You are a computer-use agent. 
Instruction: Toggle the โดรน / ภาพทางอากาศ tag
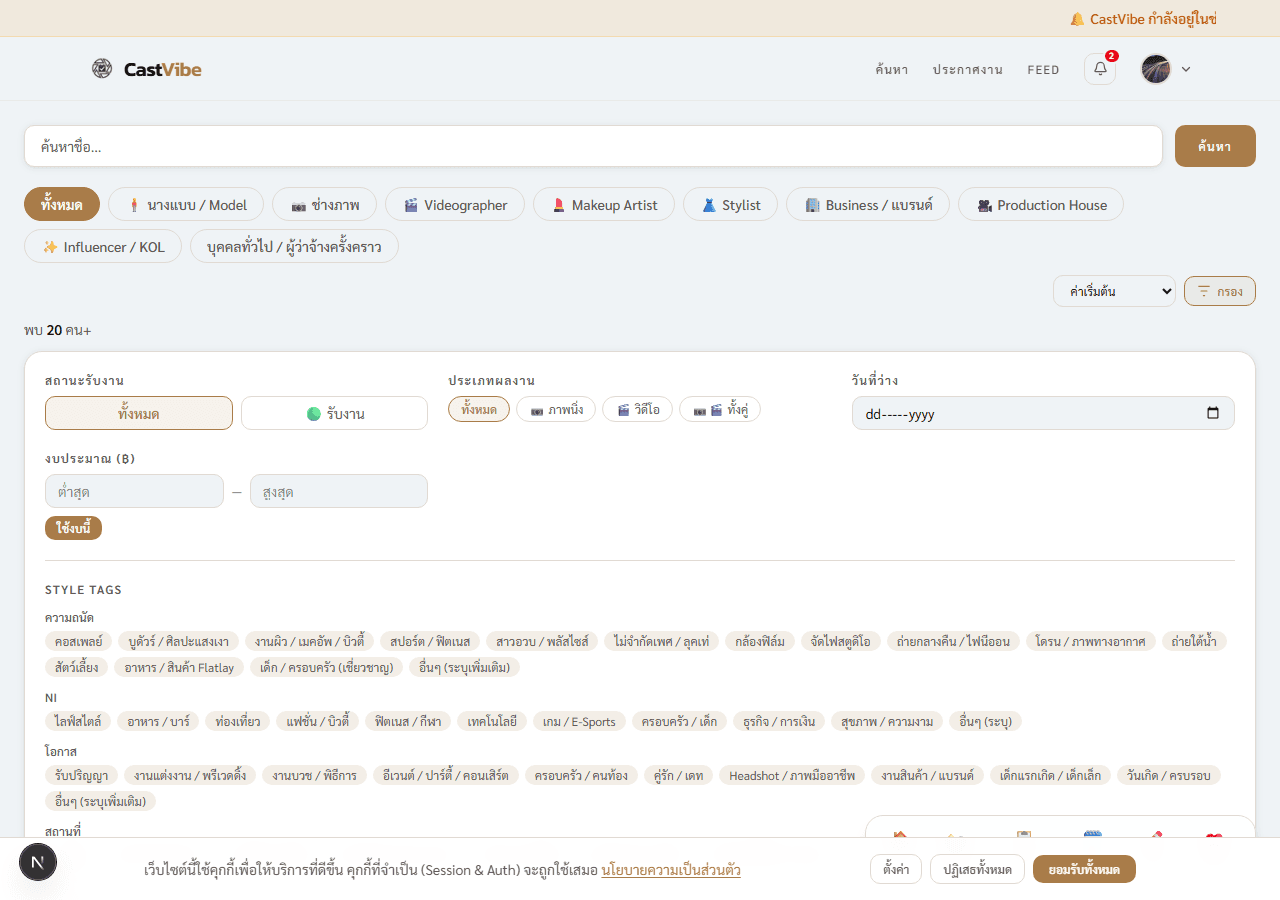pos(1090,641)
